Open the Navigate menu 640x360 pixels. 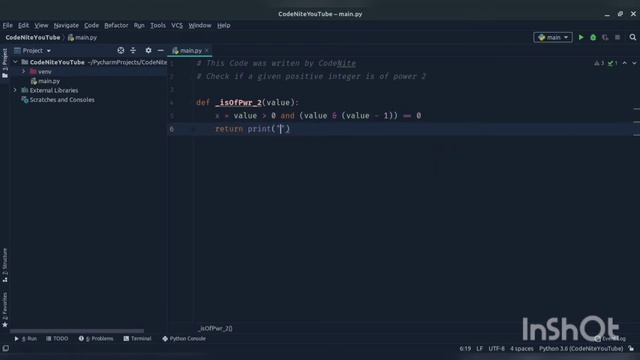[66, 25]
